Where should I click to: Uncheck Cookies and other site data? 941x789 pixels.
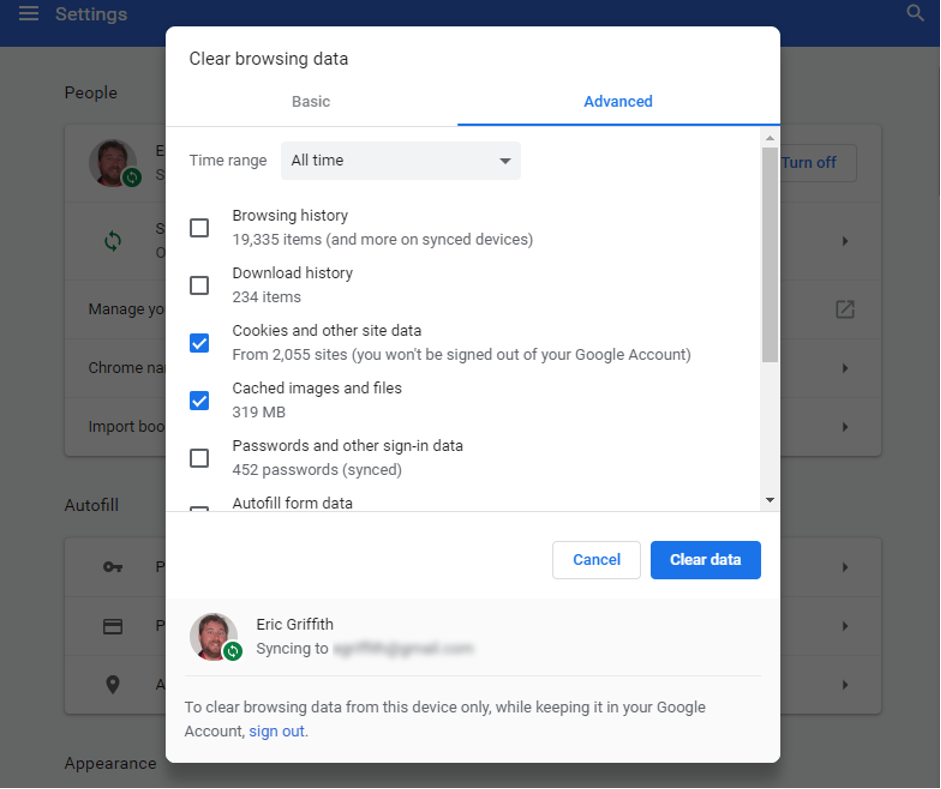(200, 343)
